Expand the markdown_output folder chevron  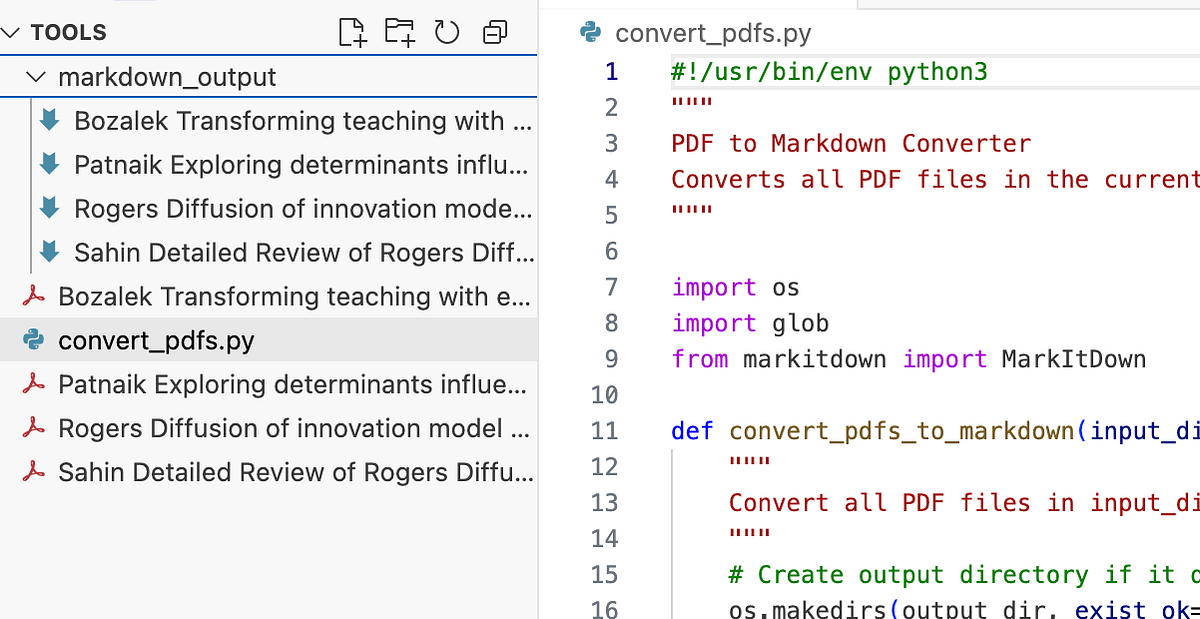(37, 76)
